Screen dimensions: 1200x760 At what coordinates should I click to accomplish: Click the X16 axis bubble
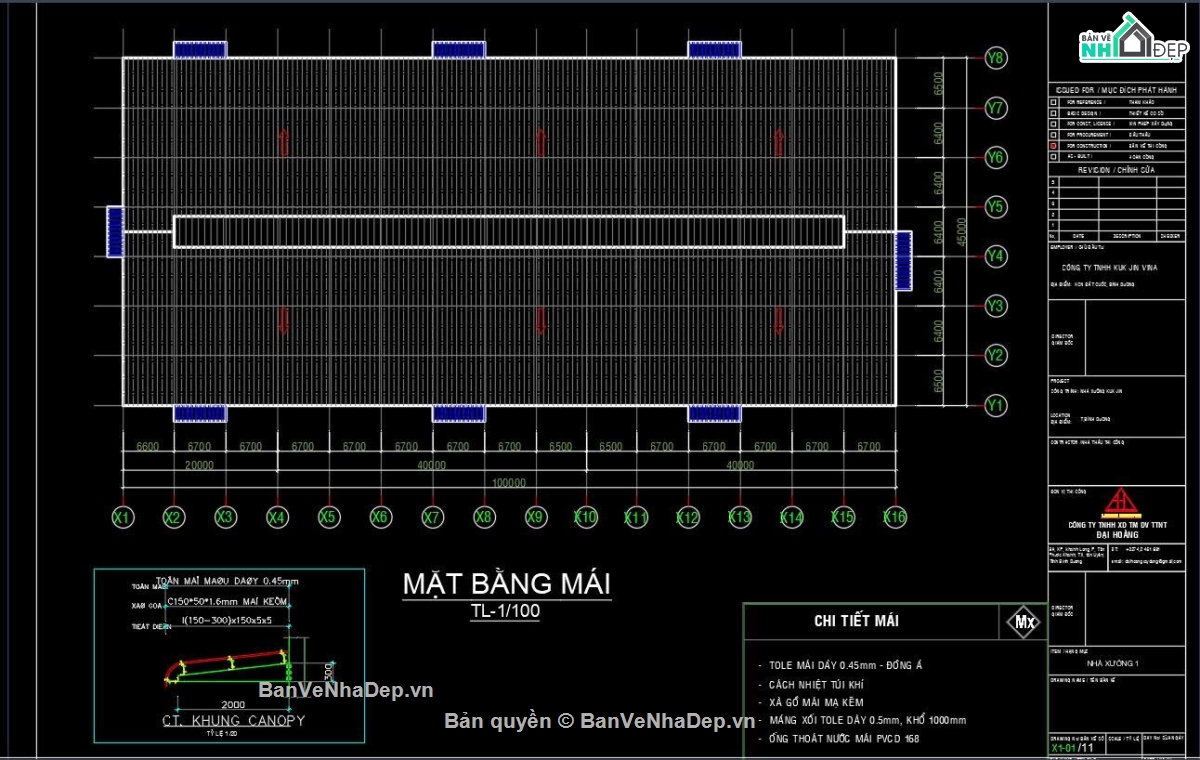pyautogui.click(x=895, y=517)
